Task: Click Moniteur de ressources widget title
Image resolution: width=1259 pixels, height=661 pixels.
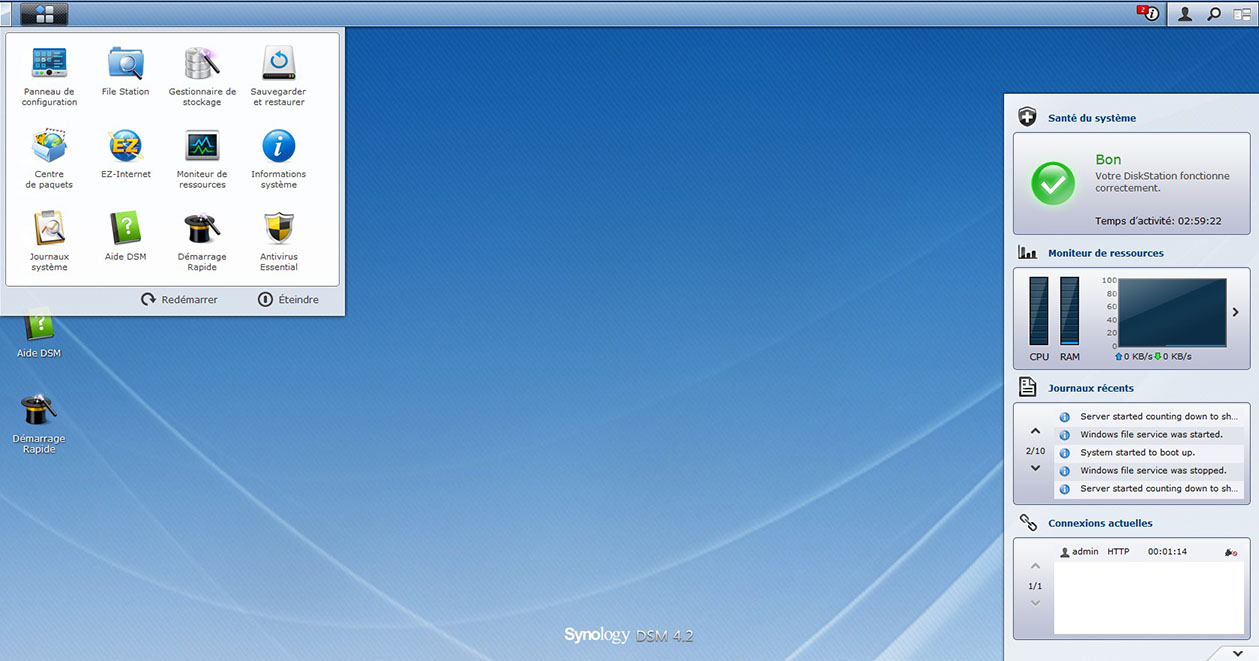Action: click(1106, 253)
